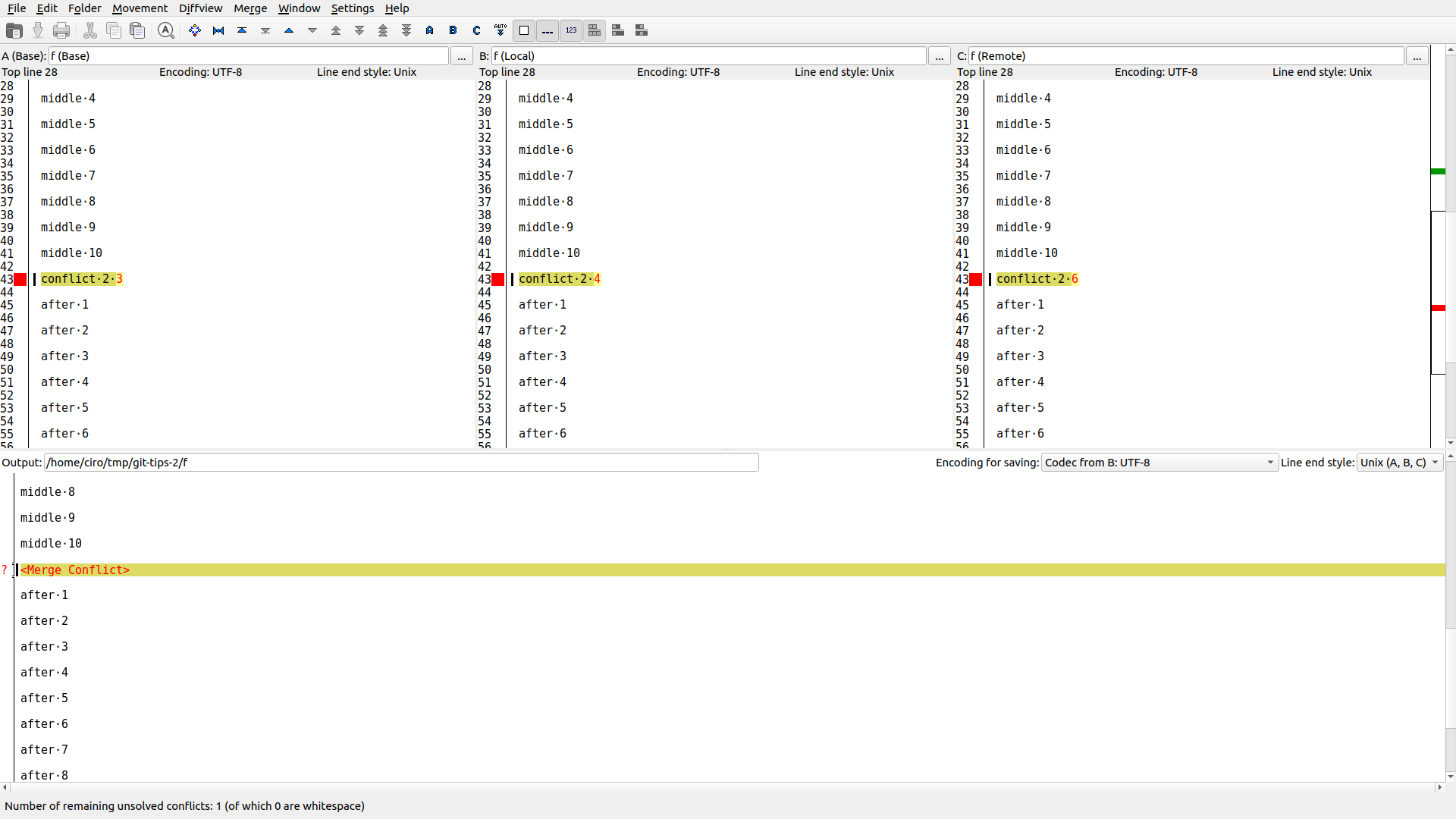This screenshot has height=819, width=1456.
Task: Select source C for conflict
Action: coord(477,30)
